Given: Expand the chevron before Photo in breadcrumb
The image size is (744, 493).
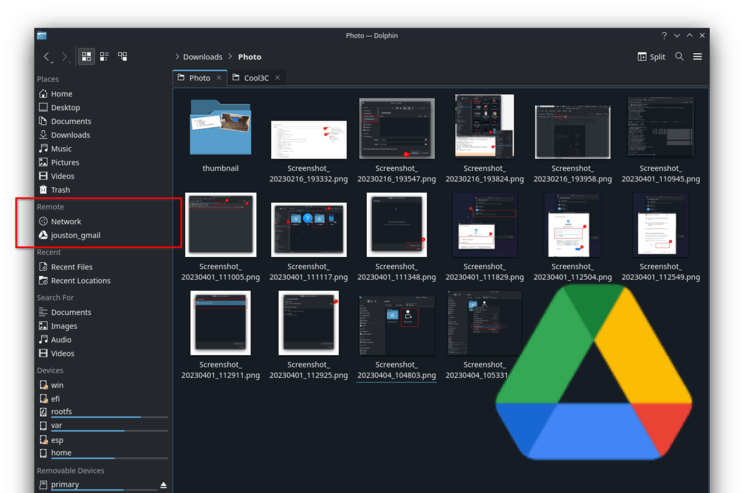Looking at the screenshot, I should pyautogui.click(x=230, y=57).
